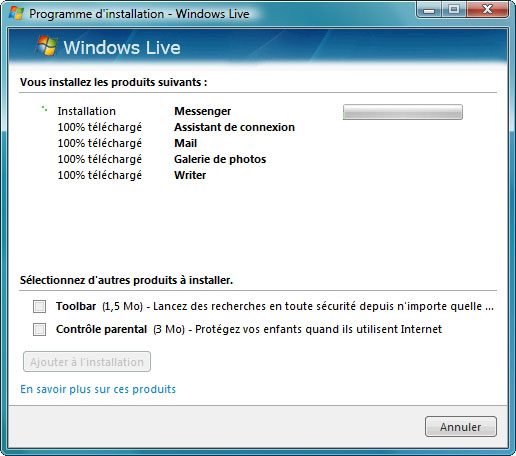Click the Galerie de photos entry
This screenshot has height=456, width=516.
click(x=220, y=159)
